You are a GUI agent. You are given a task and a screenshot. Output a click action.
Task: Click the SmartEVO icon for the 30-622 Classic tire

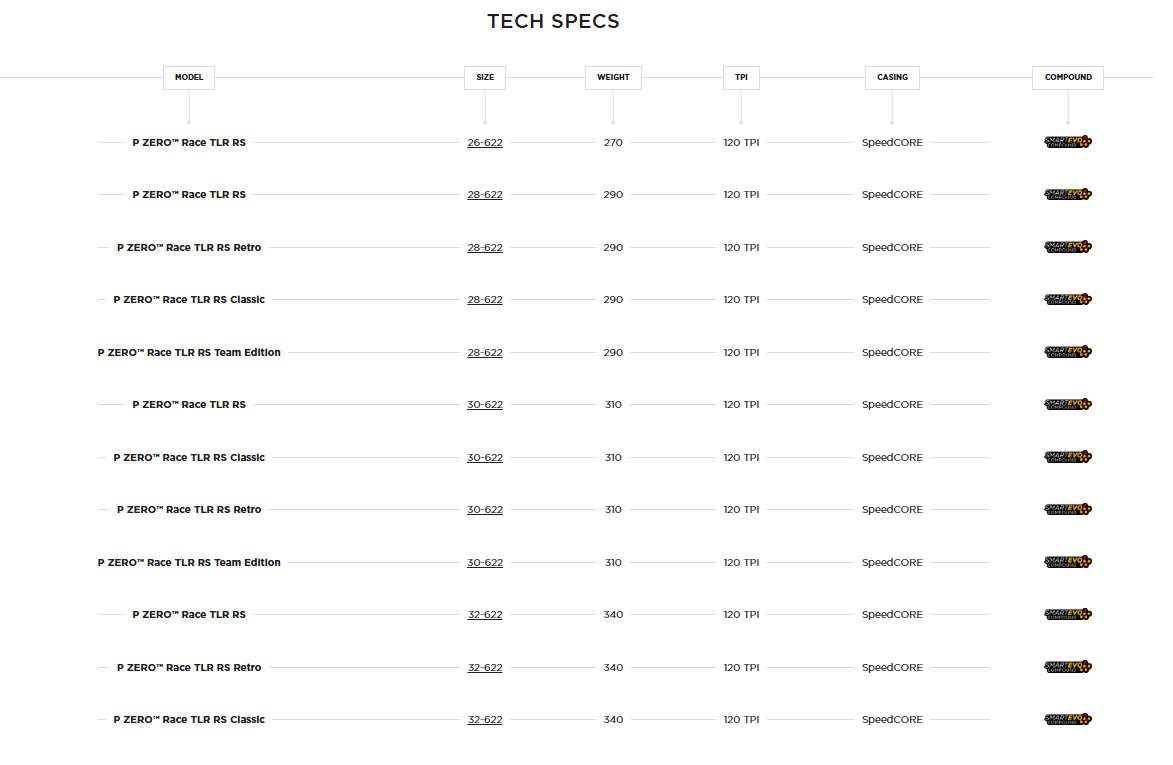pos(1067,457)
